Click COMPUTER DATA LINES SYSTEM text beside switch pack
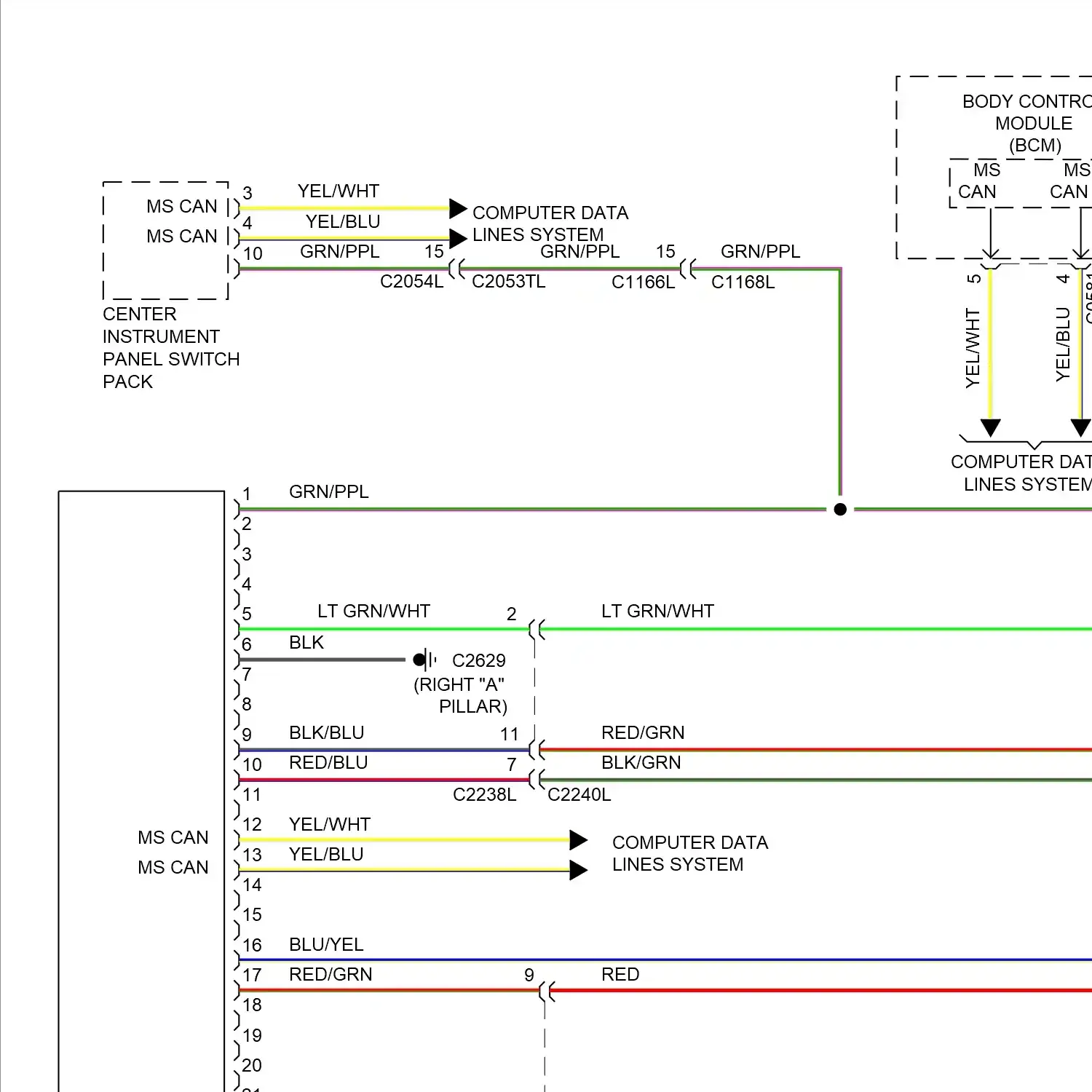This screenshot has width=1092, height=1092. [x=550, y=223]
